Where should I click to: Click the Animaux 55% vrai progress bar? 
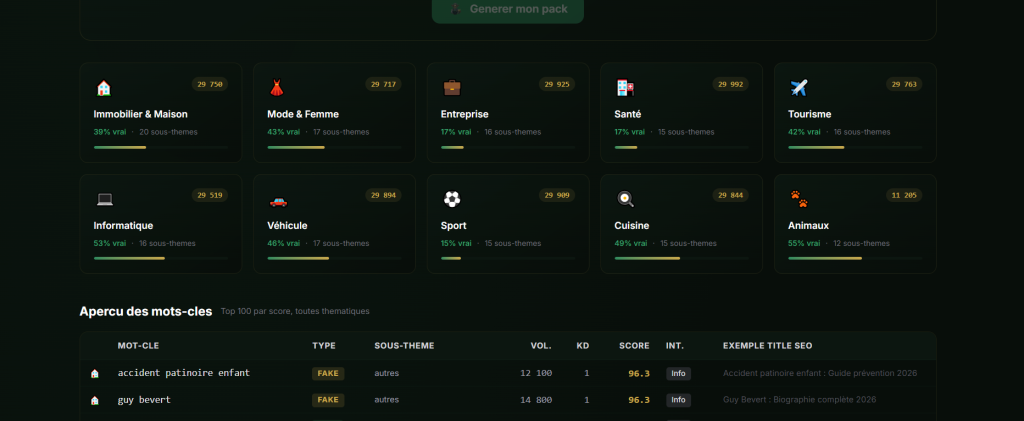pyautogui.click(x=855, y=258)
